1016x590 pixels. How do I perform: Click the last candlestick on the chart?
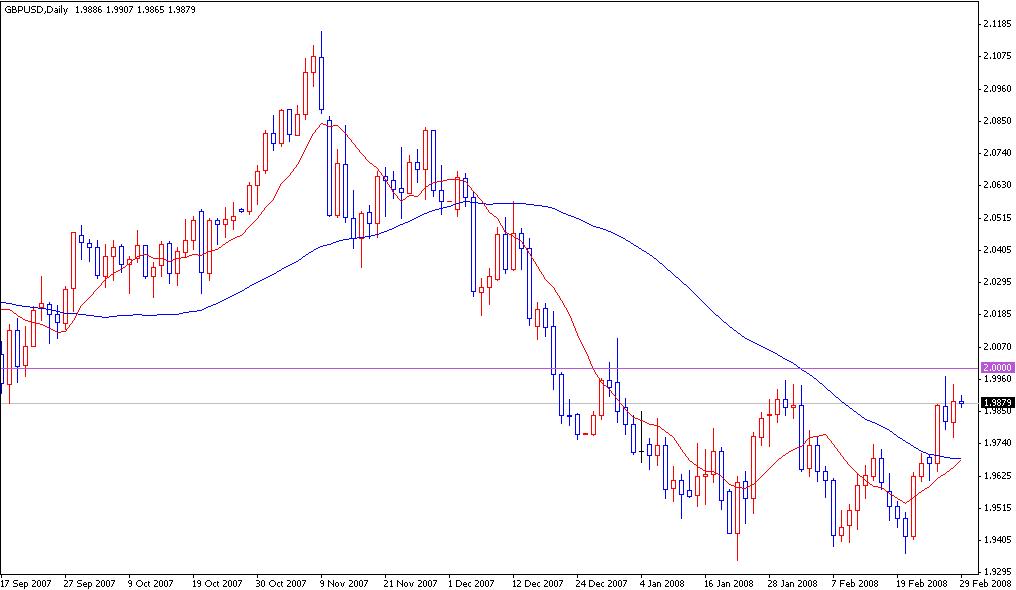[962, 402]
